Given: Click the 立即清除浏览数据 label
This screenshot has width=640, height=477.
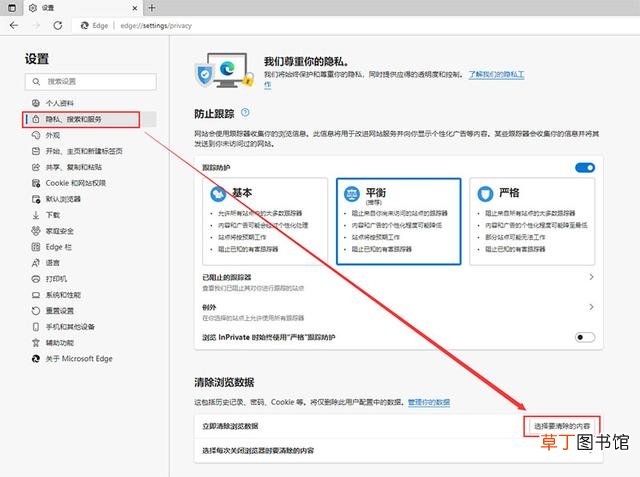Looking at the screenshot, I should tap(231, 426).
